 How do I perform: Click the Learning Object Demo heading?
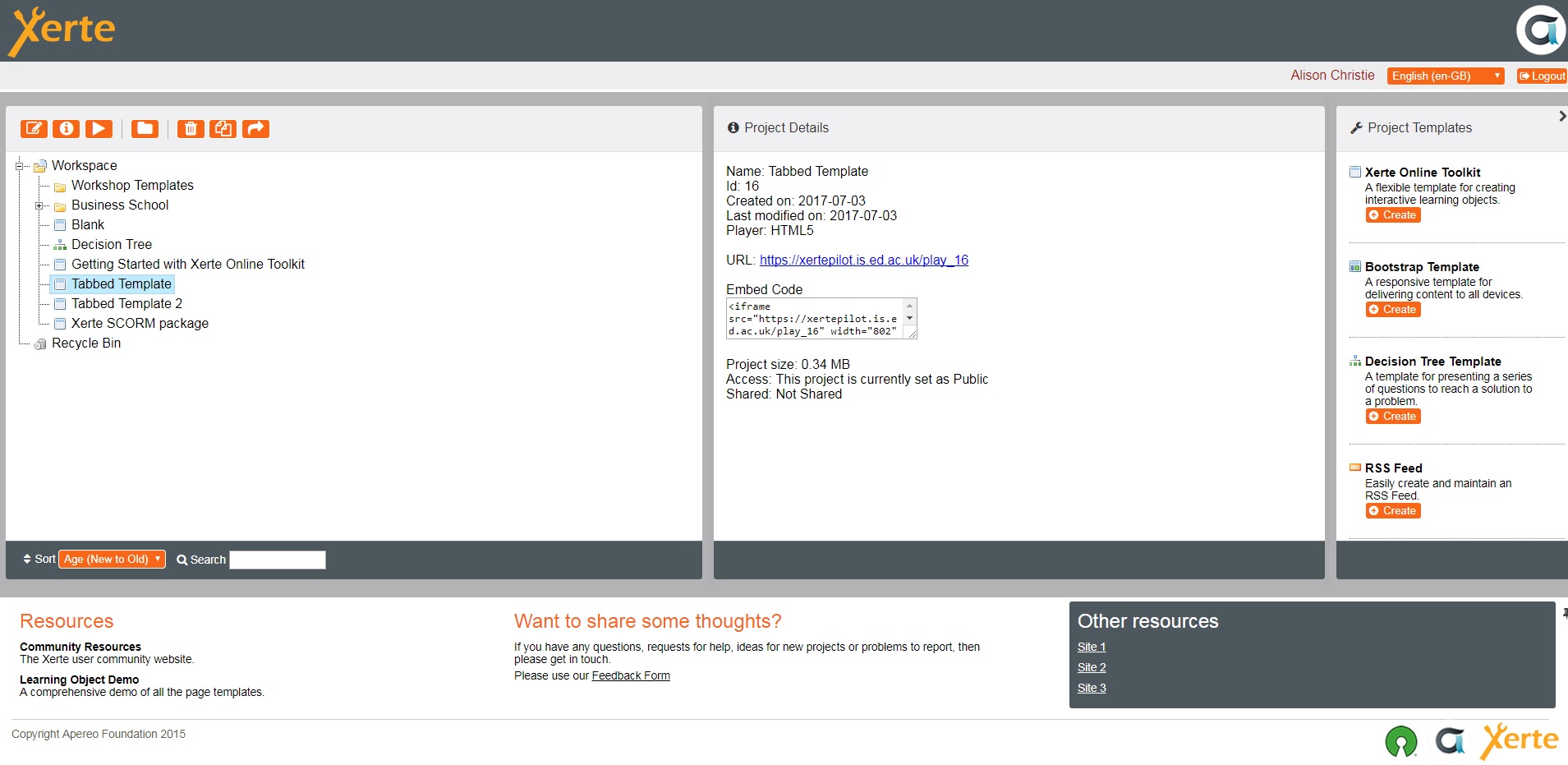click(x=80, y=680)
